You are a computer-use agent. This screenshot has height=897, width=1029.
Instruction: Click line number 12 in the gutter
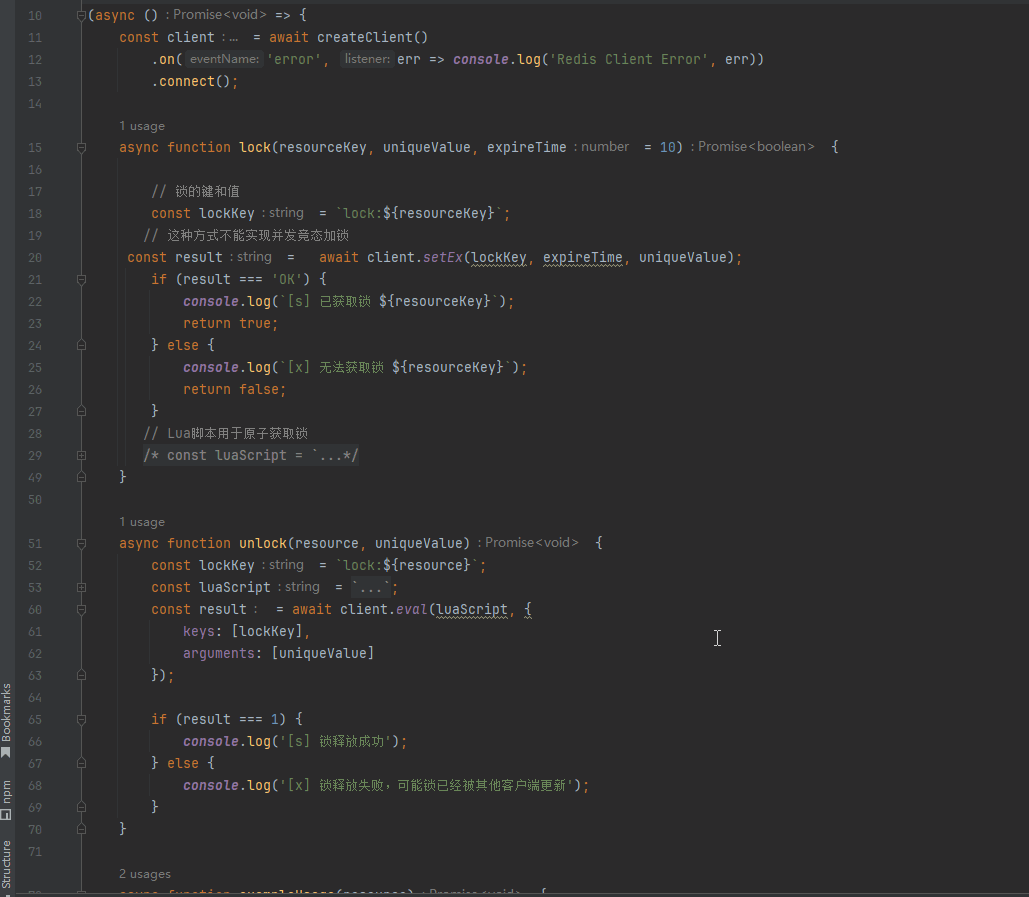35,60
